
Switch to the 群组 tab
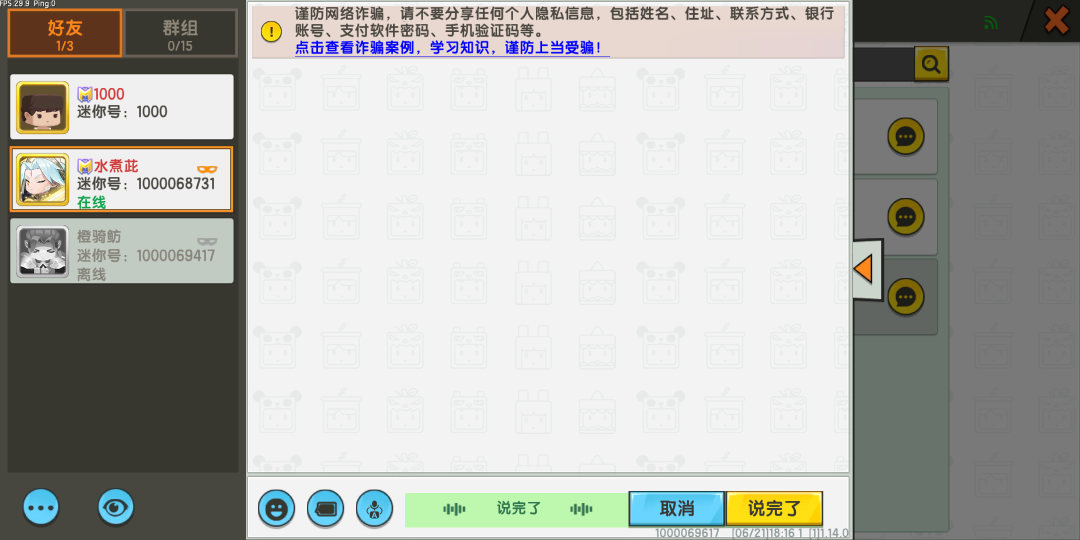(180, 33)
